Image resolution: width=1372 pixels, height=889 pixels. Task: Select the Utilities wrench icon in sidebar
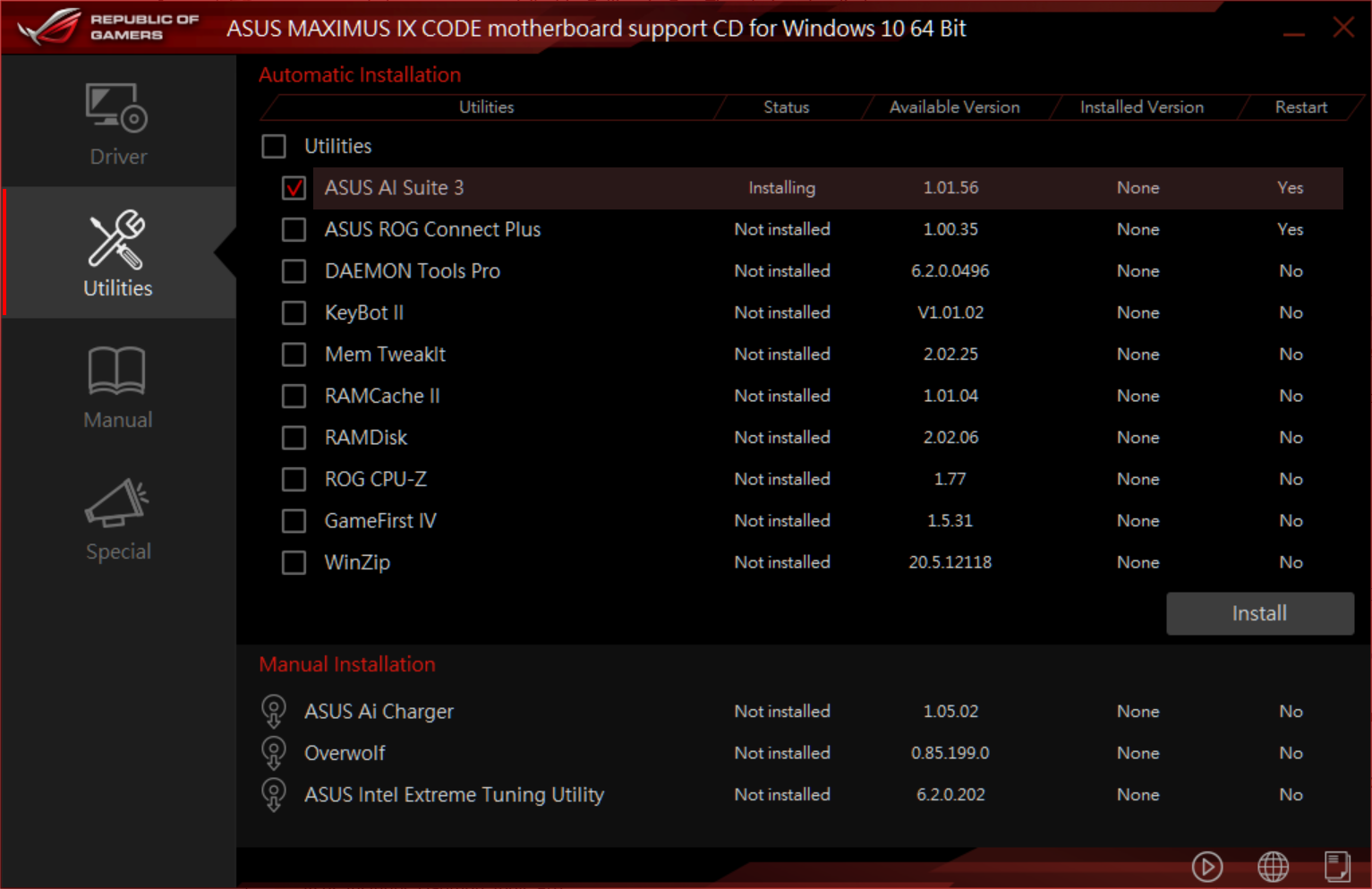tap(116, 240)
